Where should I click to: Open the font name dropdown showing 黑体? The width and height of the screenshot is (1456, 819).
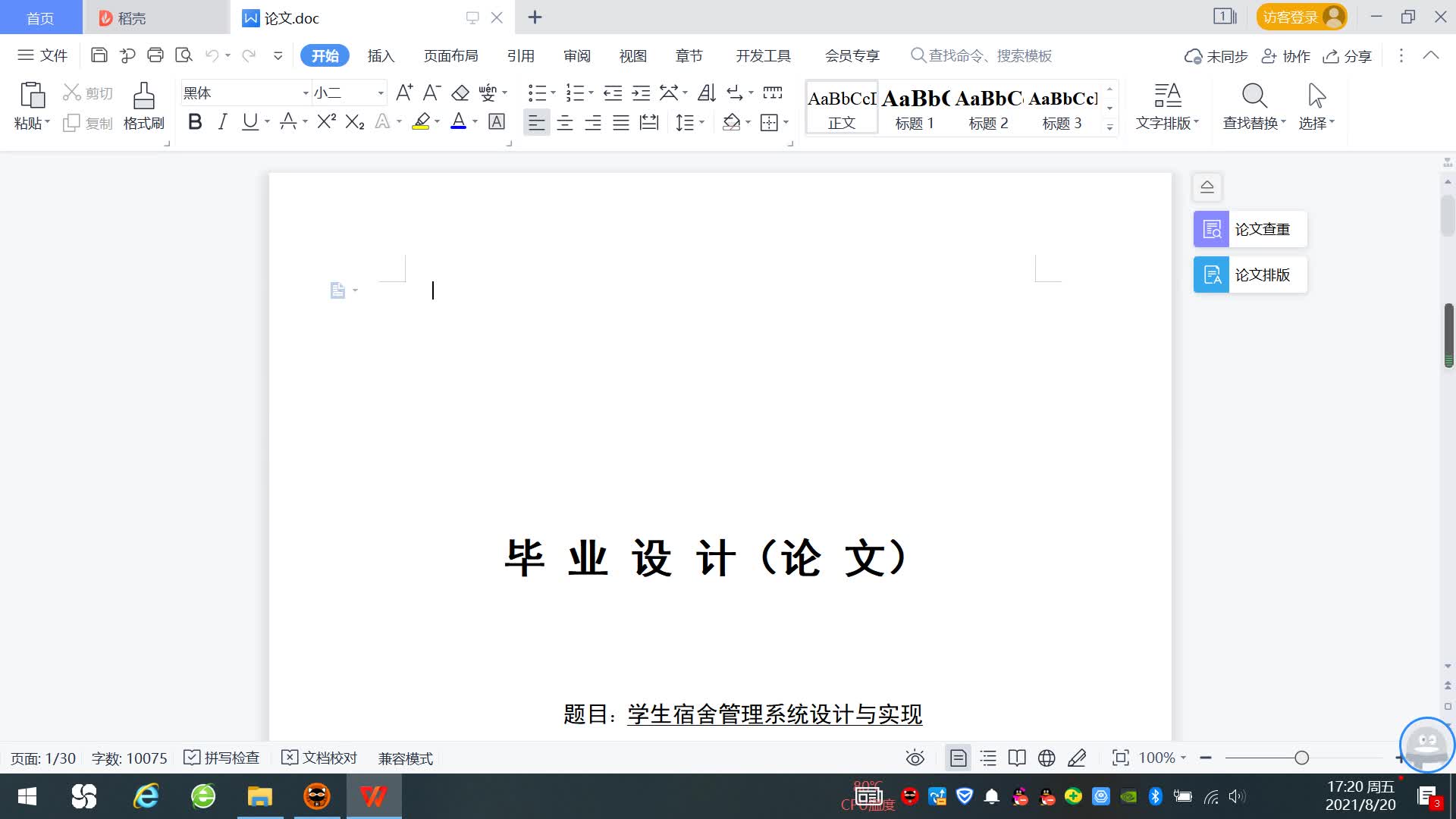(306, 93)
